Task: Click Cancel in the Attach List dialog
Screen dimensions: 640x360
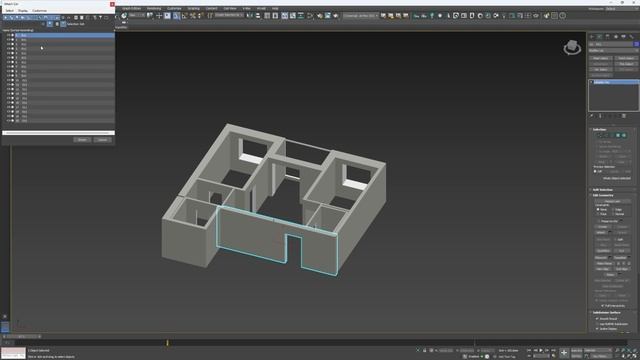Action: click(x=102, y=140)
